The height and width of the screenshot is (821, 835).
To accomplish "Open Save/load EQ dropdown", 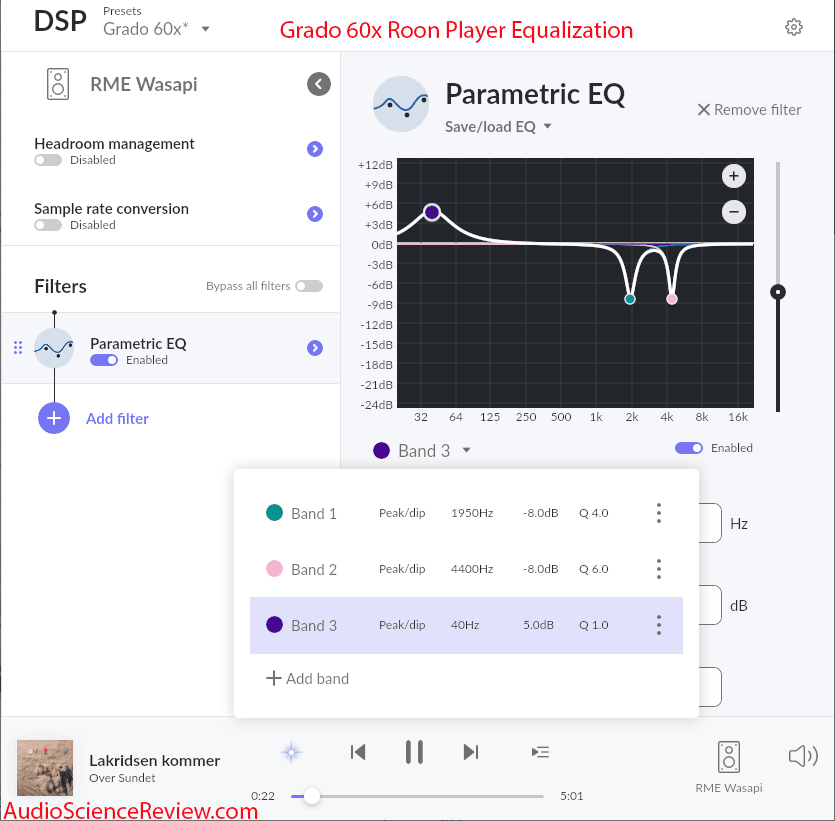I will (x=498, y=127).
